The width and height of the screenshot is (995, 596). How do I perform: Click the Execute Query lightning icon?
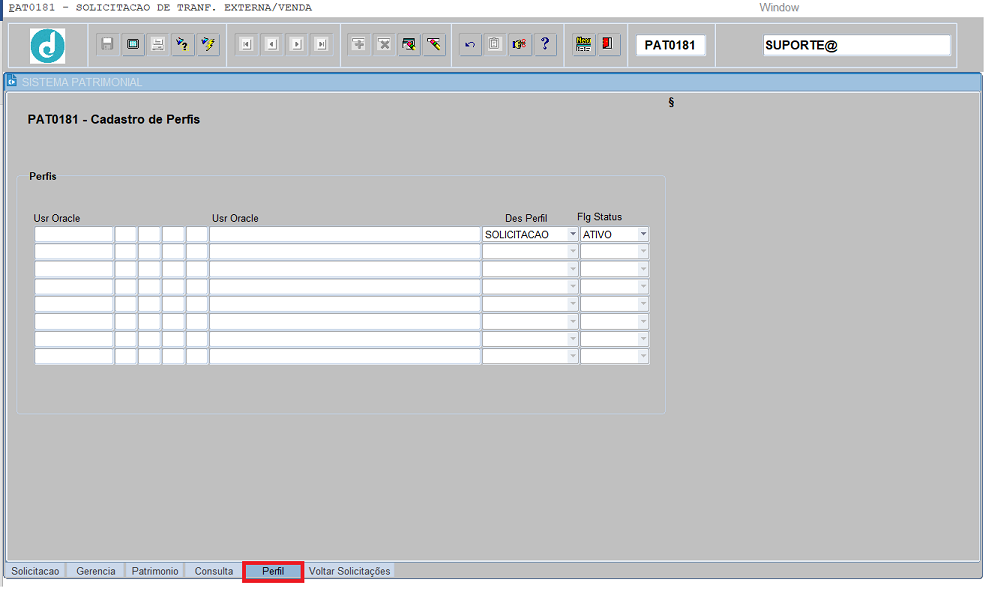[x=208, y=45]
